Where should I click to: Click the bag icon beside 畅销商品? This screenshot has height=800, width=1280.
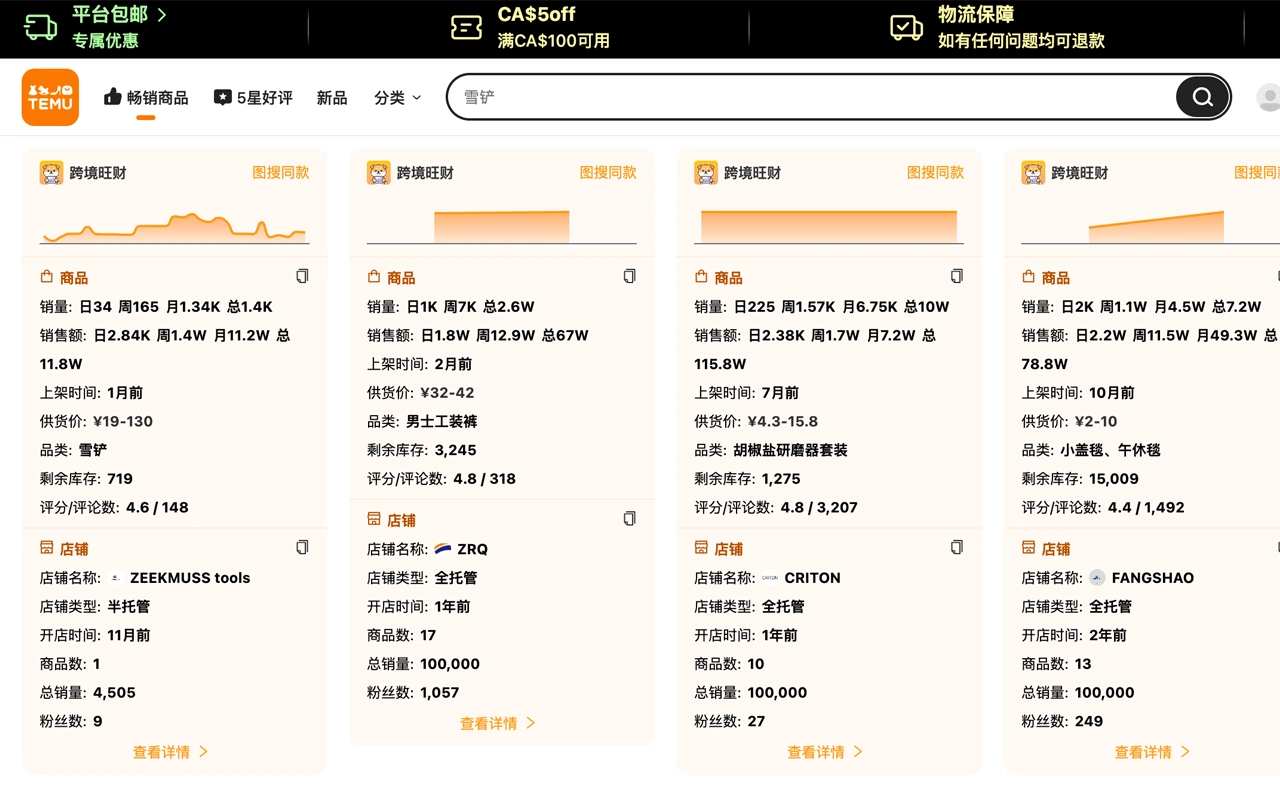pos(110,97)
